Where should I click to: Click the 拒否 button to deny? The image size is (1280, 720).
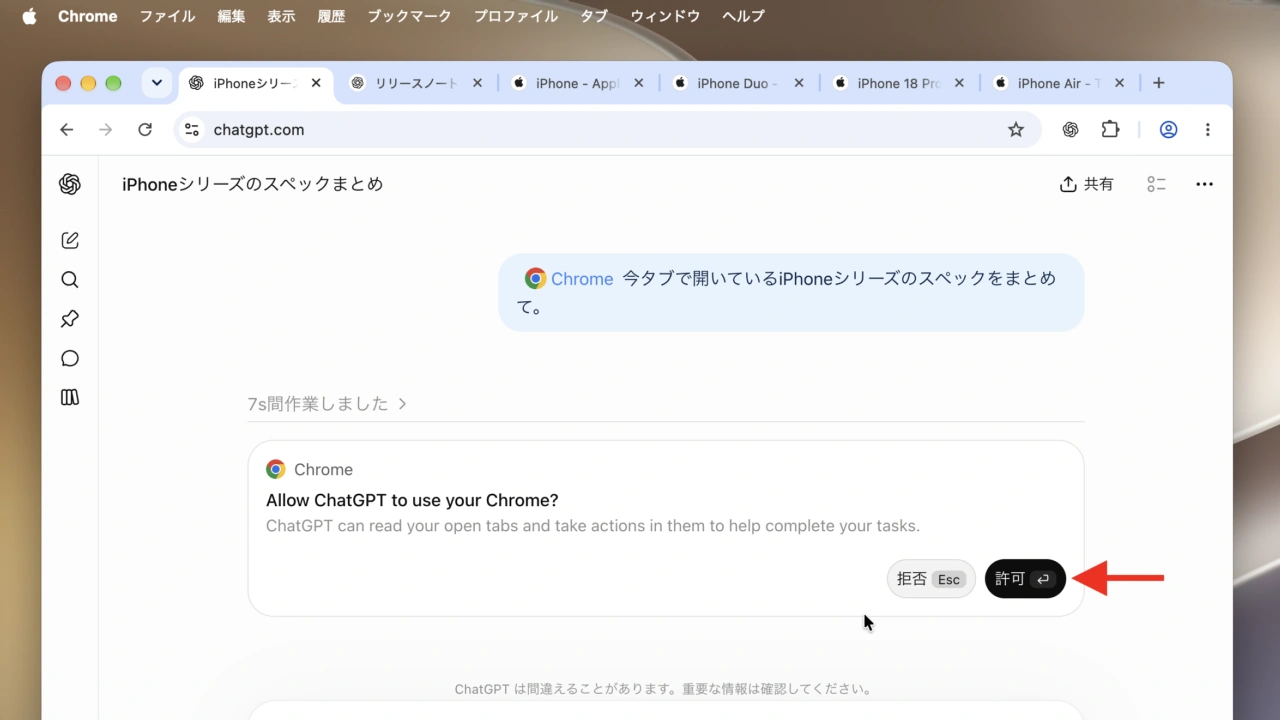pos(930,579)
